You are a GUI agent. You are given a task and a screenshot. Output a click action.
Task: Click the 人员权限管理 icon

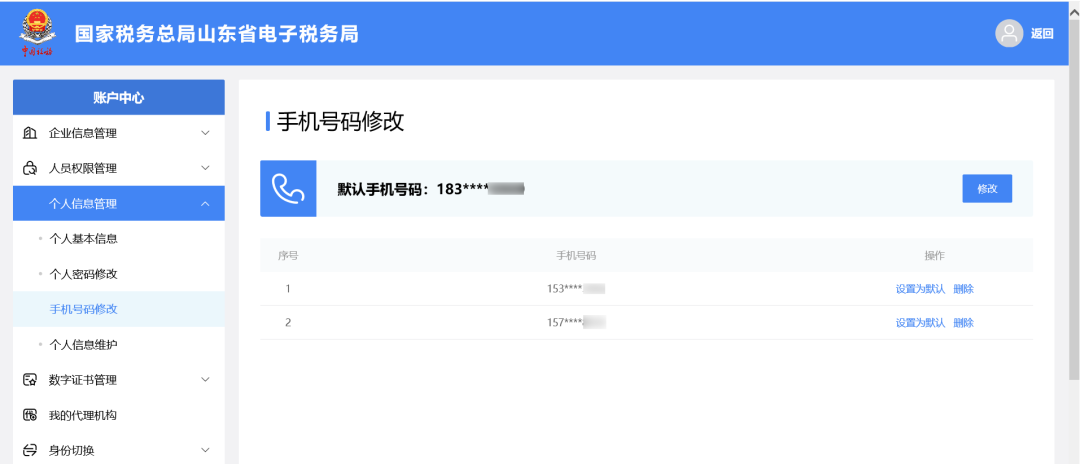point(30,168)
